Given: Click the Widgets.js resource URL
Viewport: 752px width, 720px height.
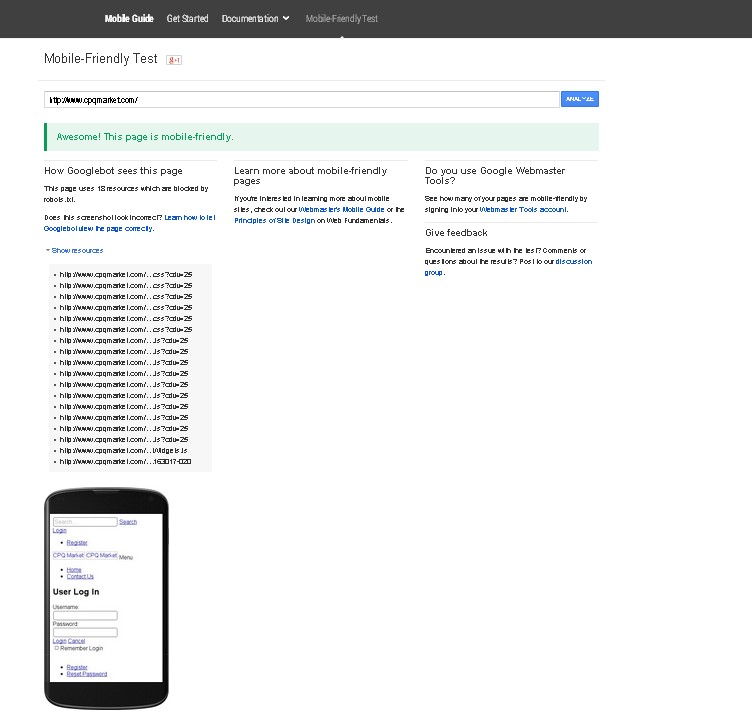Looking at the screenshot, I should pos(123,450).
